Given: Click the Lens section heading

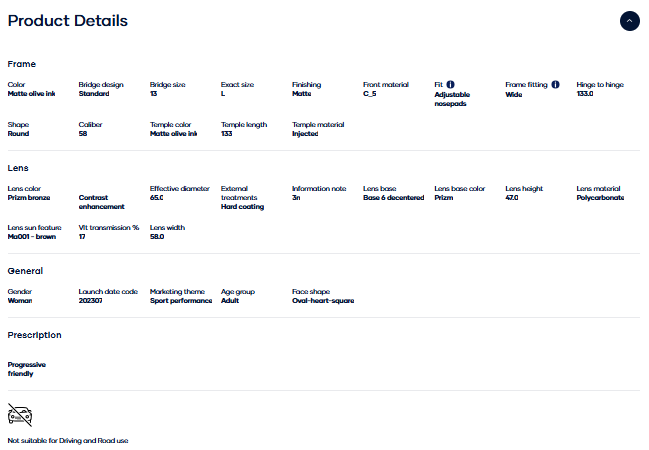Looking at the screenshot, I should (20, 168).
